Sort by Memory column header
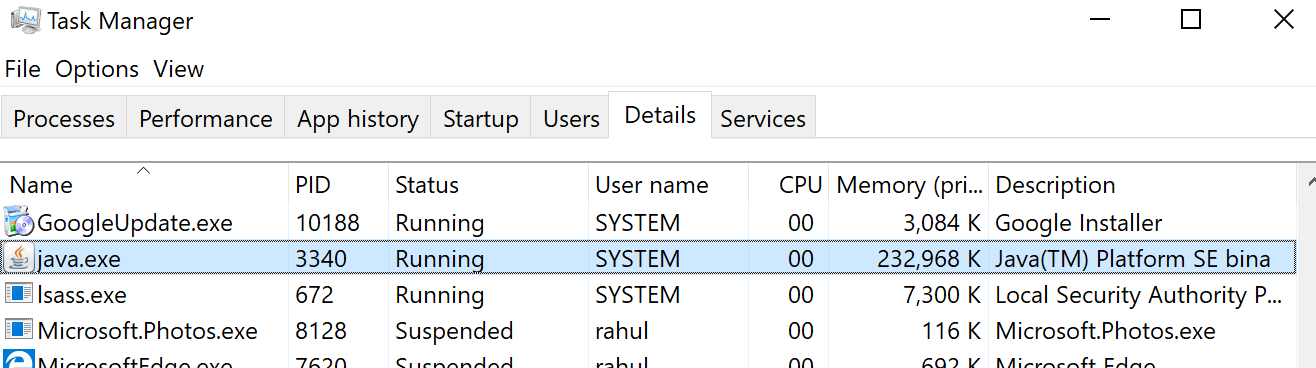This screenshot has width=1316, height=368. 908,185
